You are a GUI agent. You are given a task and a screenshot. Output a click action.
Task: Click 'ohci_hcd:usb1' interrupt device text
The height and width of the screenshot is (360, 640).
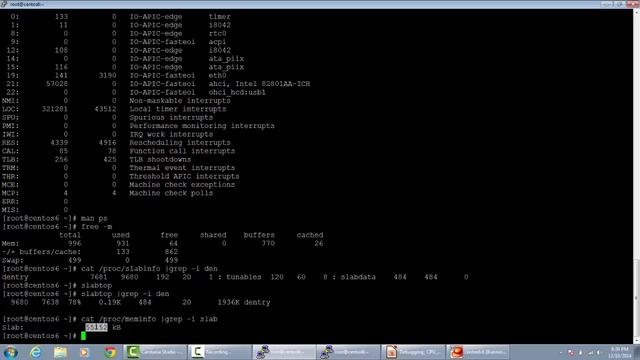click(237, 93)
